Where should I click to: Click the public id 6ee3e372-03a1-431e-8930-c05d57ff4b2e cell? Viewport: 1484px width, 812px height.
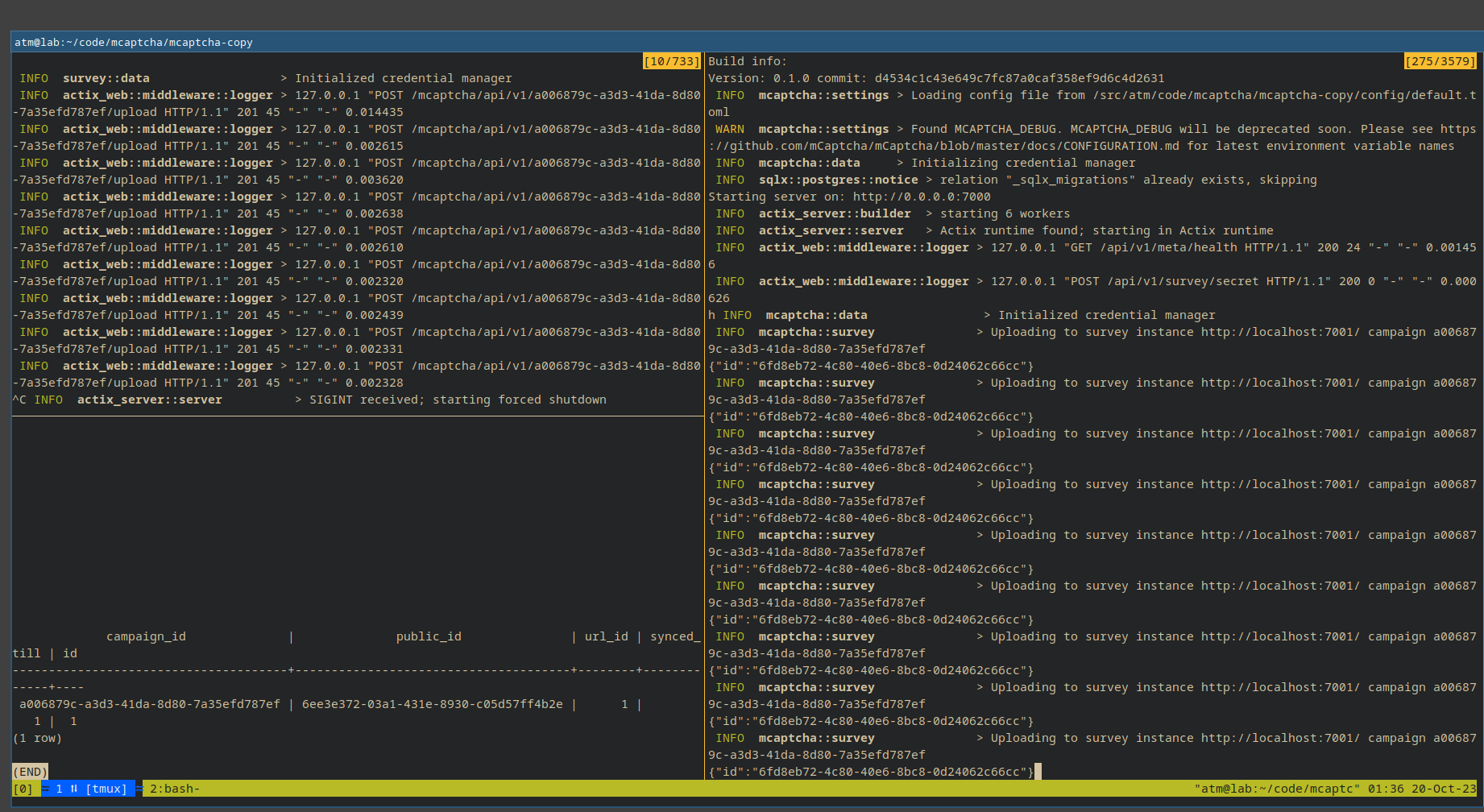pos(433,704)
